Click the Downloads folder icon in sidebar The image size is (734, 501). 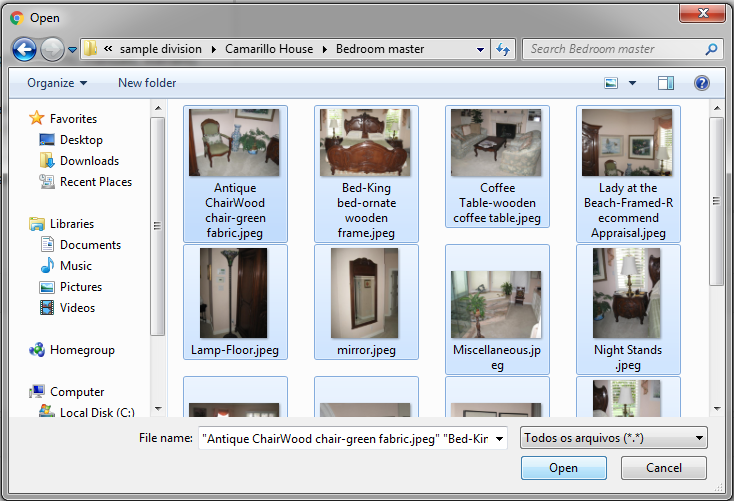tap(47, 160)
